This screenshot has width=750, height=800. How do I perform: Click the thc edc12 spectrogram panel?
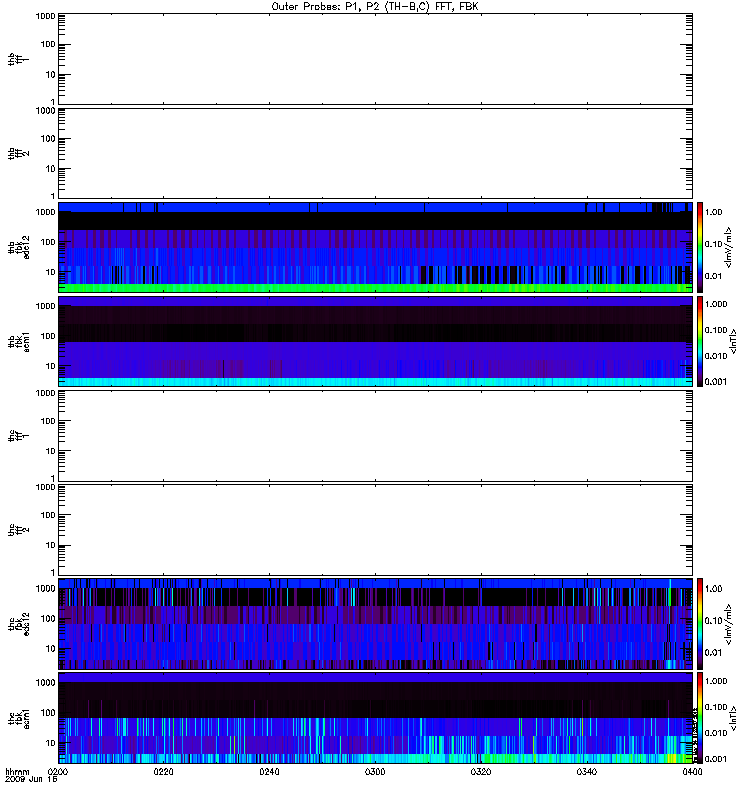coord(375,623)
